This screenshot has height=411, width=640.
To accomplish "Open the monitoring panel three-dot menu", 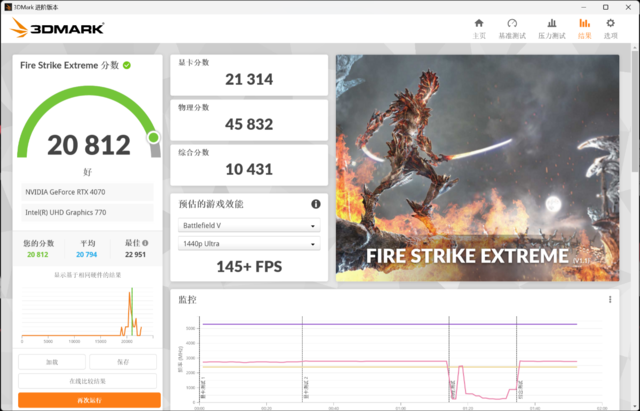I will (610, 300).
